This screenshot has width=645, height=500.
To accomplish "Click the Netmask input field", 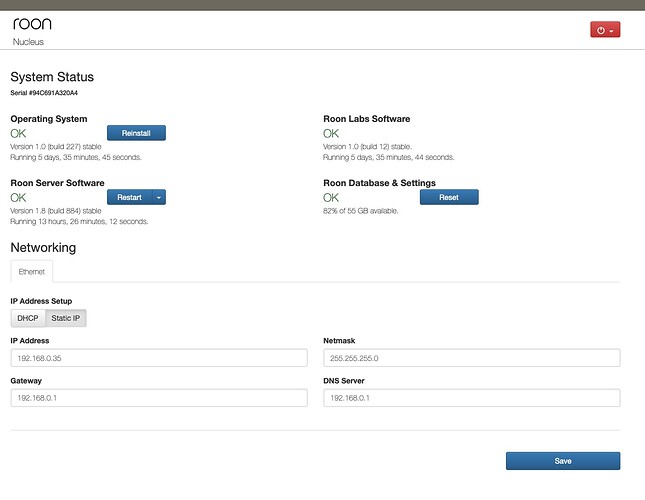I will [471, 358].
